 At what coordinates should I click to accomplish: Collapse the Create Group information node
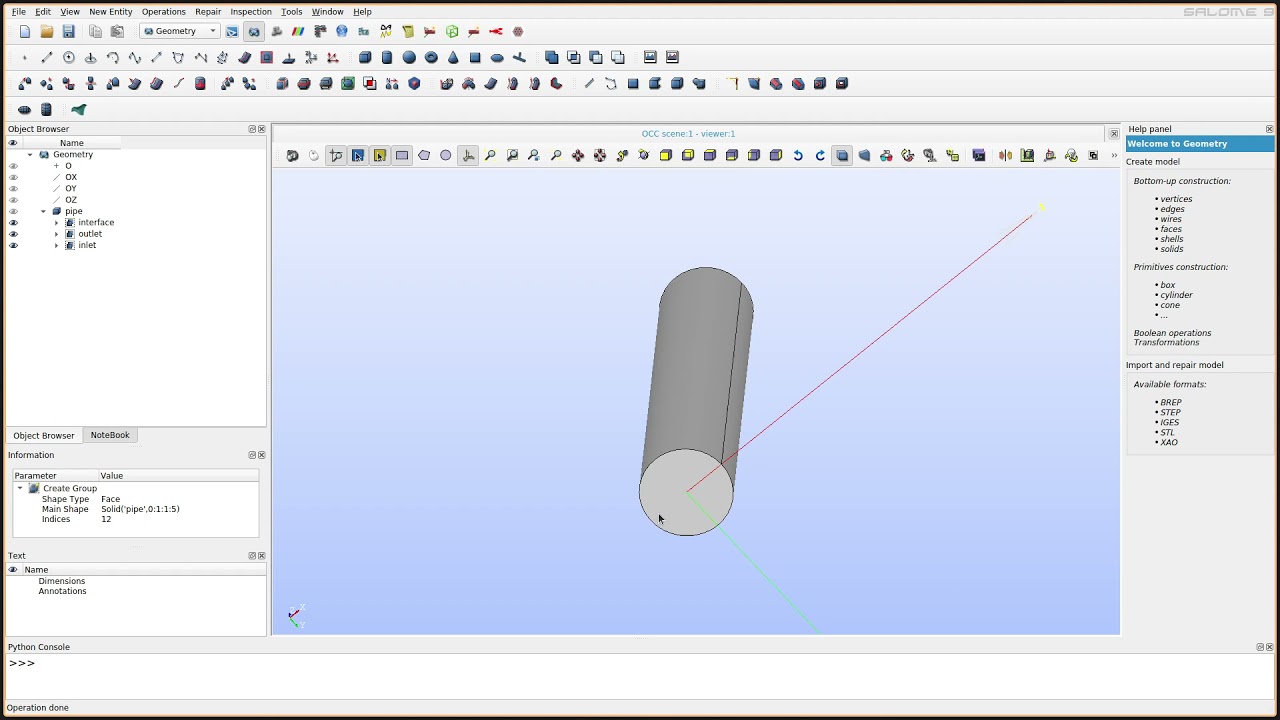point(19,488)
